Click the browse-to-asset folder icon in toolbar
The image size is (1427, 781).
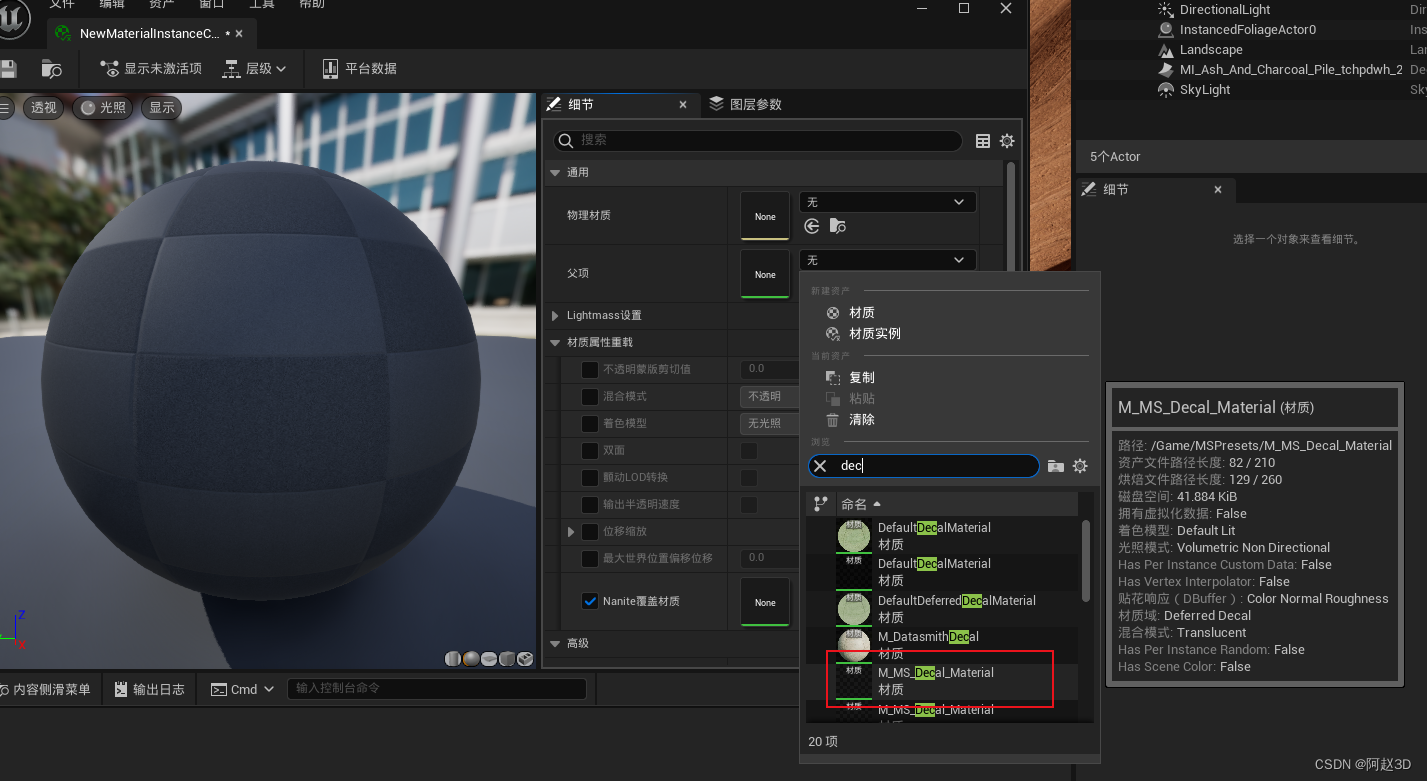point(52,69)
